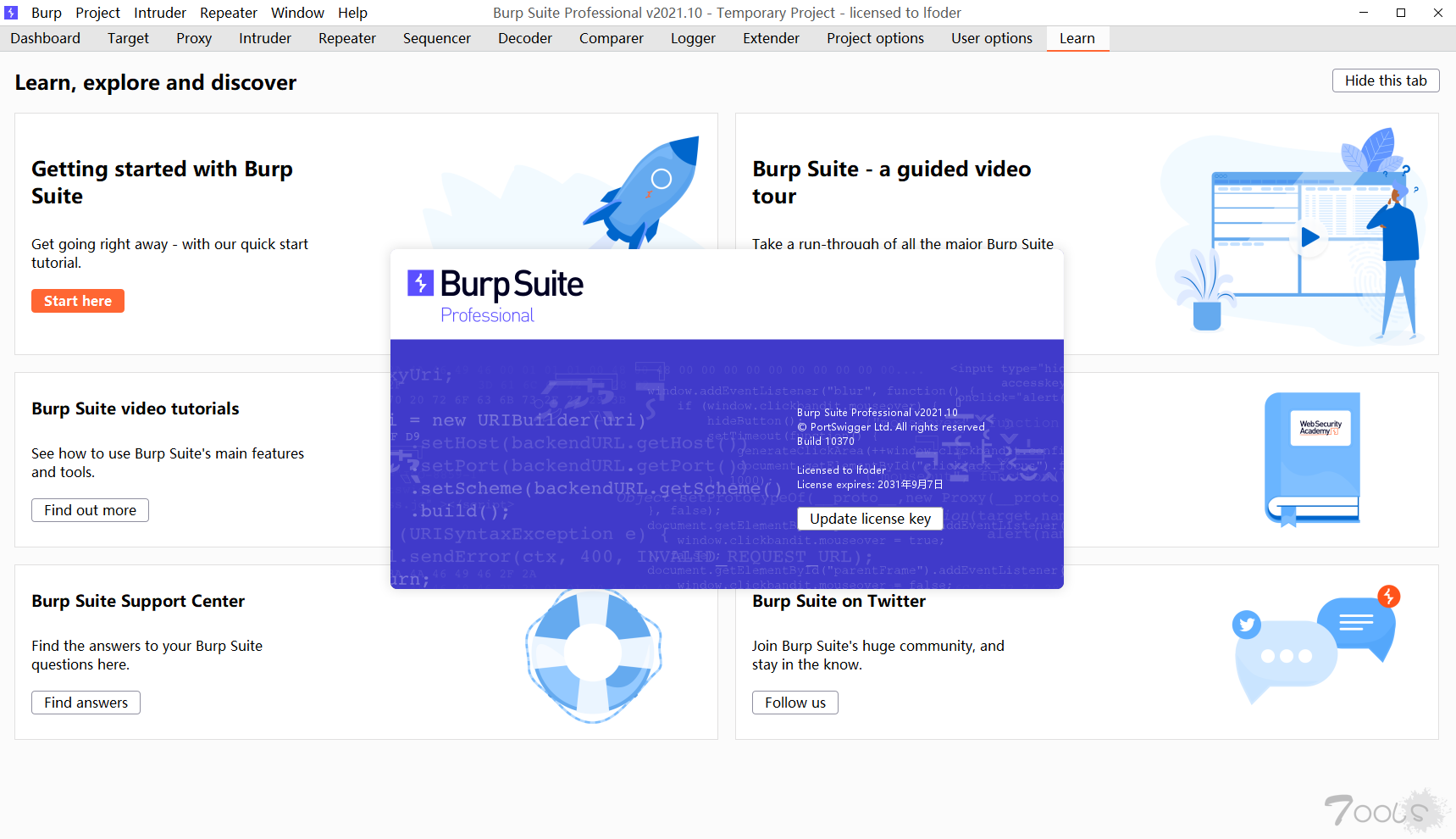The image size is (1456, 839).
Task: Open the Window menu
Action: [x=297, y=13]
